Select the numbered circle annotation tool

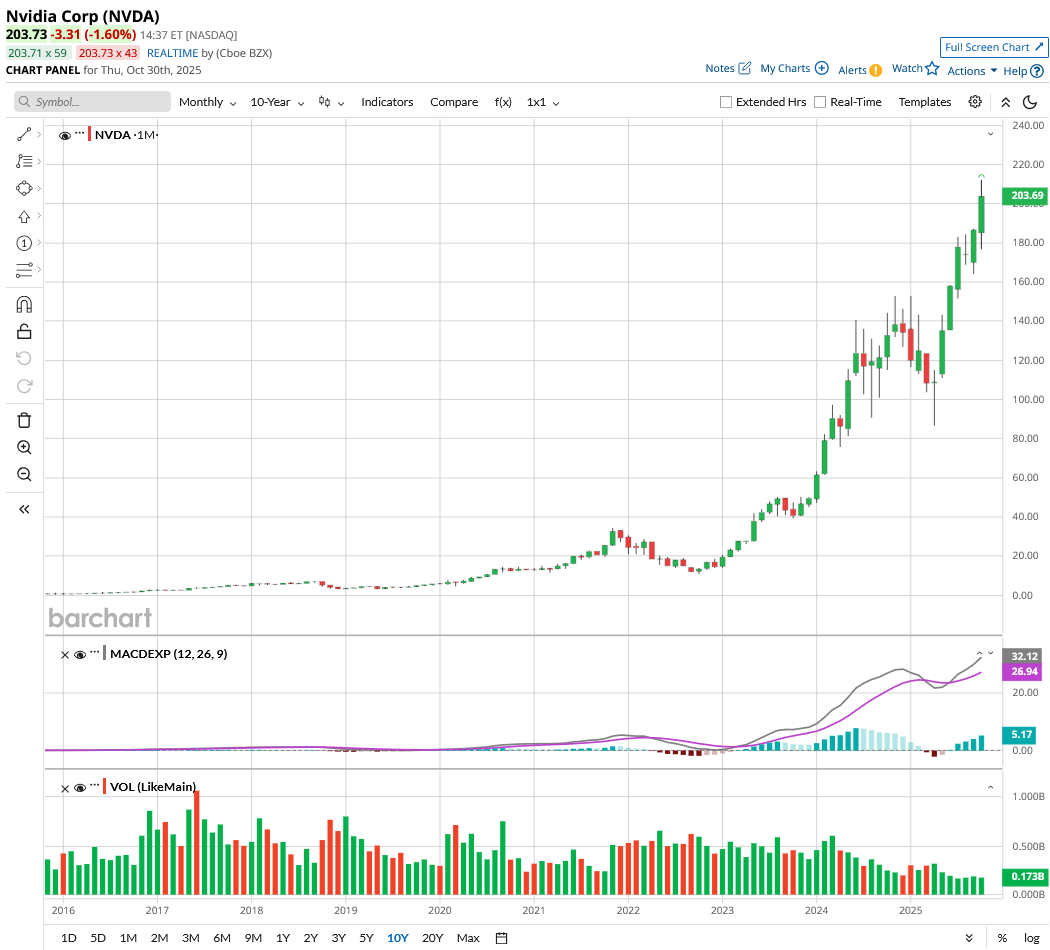(24, 243)
